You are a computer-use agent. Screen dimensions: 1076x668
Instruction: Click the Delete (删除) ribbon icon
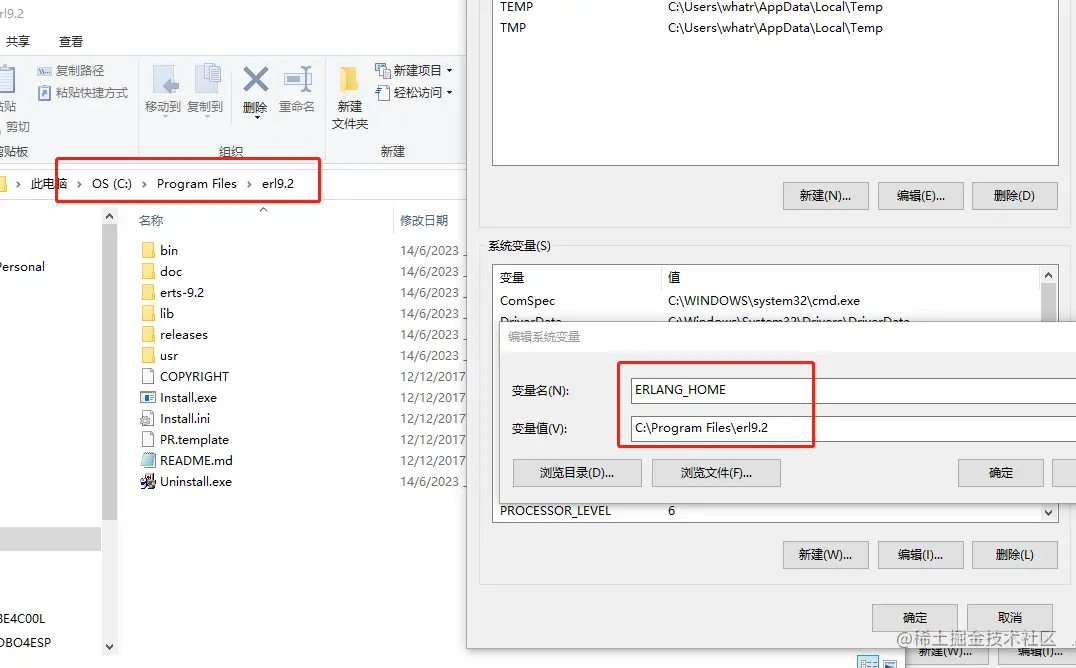click(x=255, y=80)
